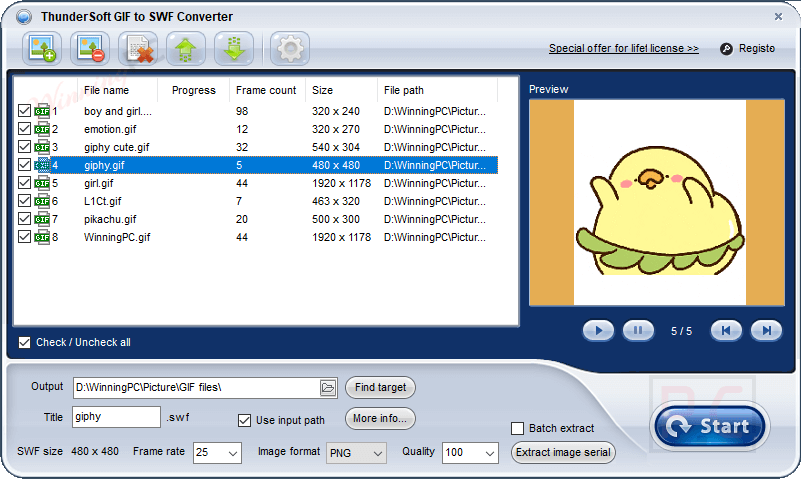Click the frame count 98 cell
The width and height of the screenshot is (801, 479).
(242, 111)
